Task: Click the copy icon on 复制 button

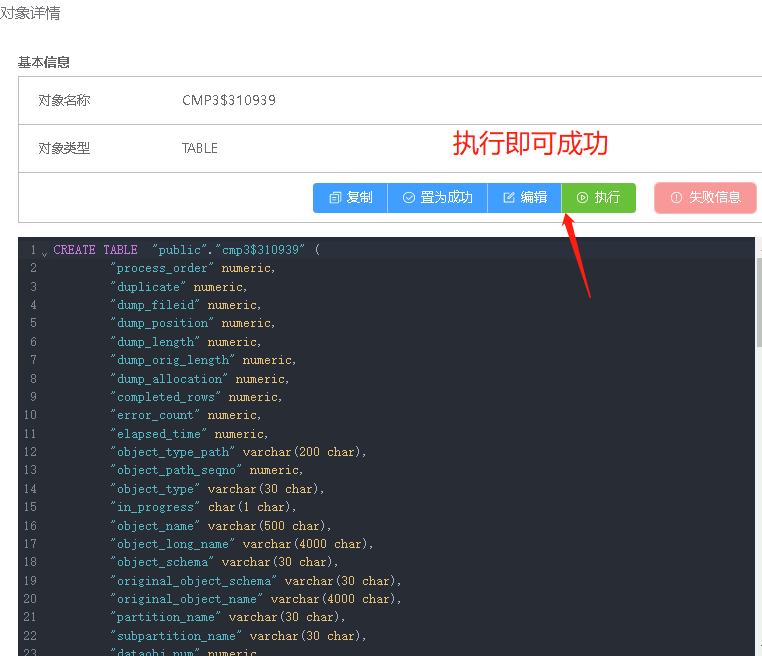Action: 335,198
